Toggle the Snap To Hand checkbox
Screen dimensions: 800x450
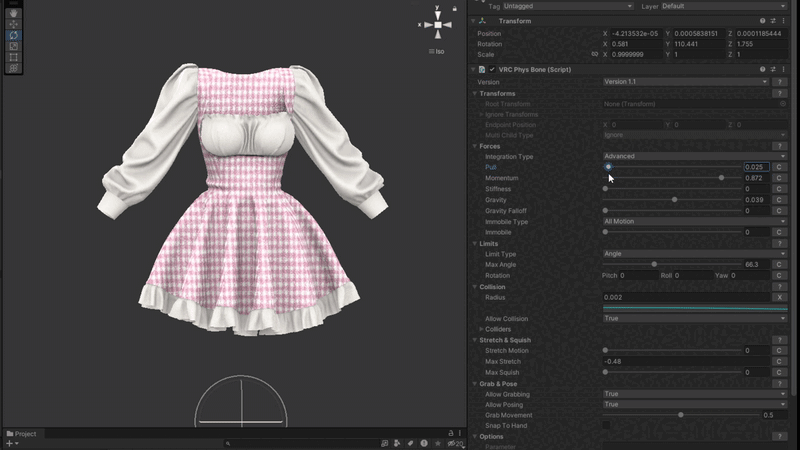606,425
